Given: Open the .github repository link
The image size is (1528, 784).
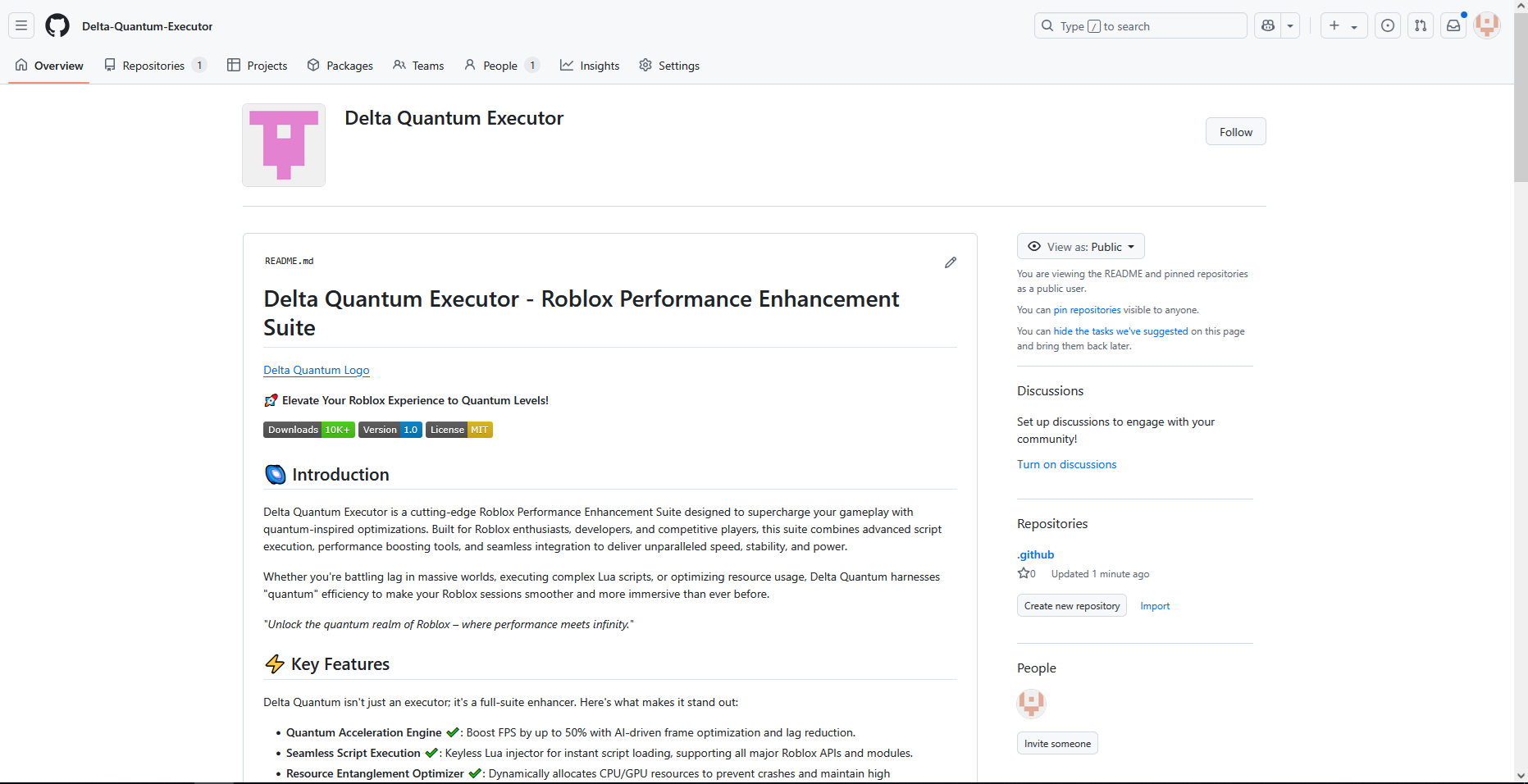Looking at the screenshot, I should [x=1036, y=555].
